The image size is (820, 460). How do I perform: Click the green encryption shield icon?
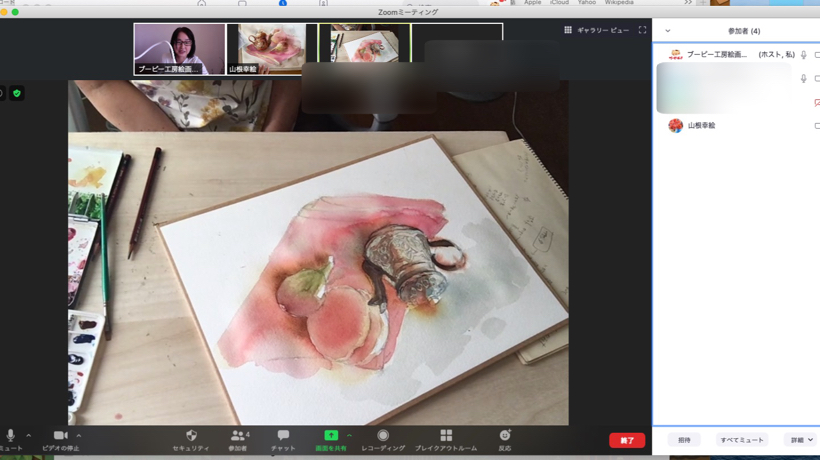click(x=17, y=93)
